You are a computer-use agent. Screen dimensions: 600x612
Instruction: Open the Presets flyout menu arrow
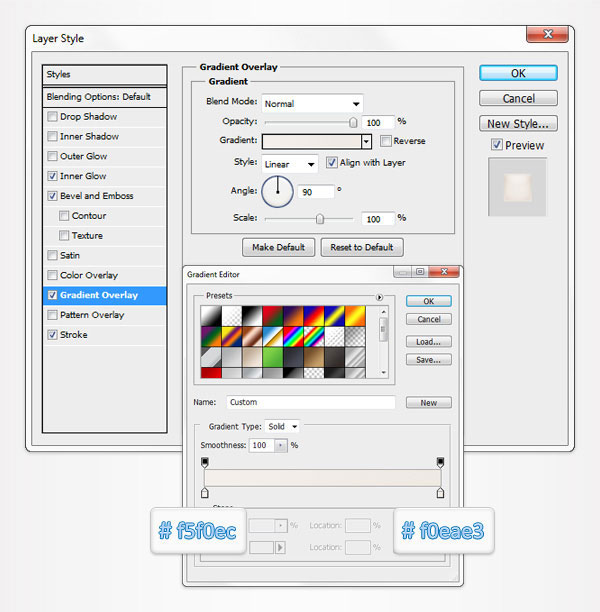click(x=379, y=297)
